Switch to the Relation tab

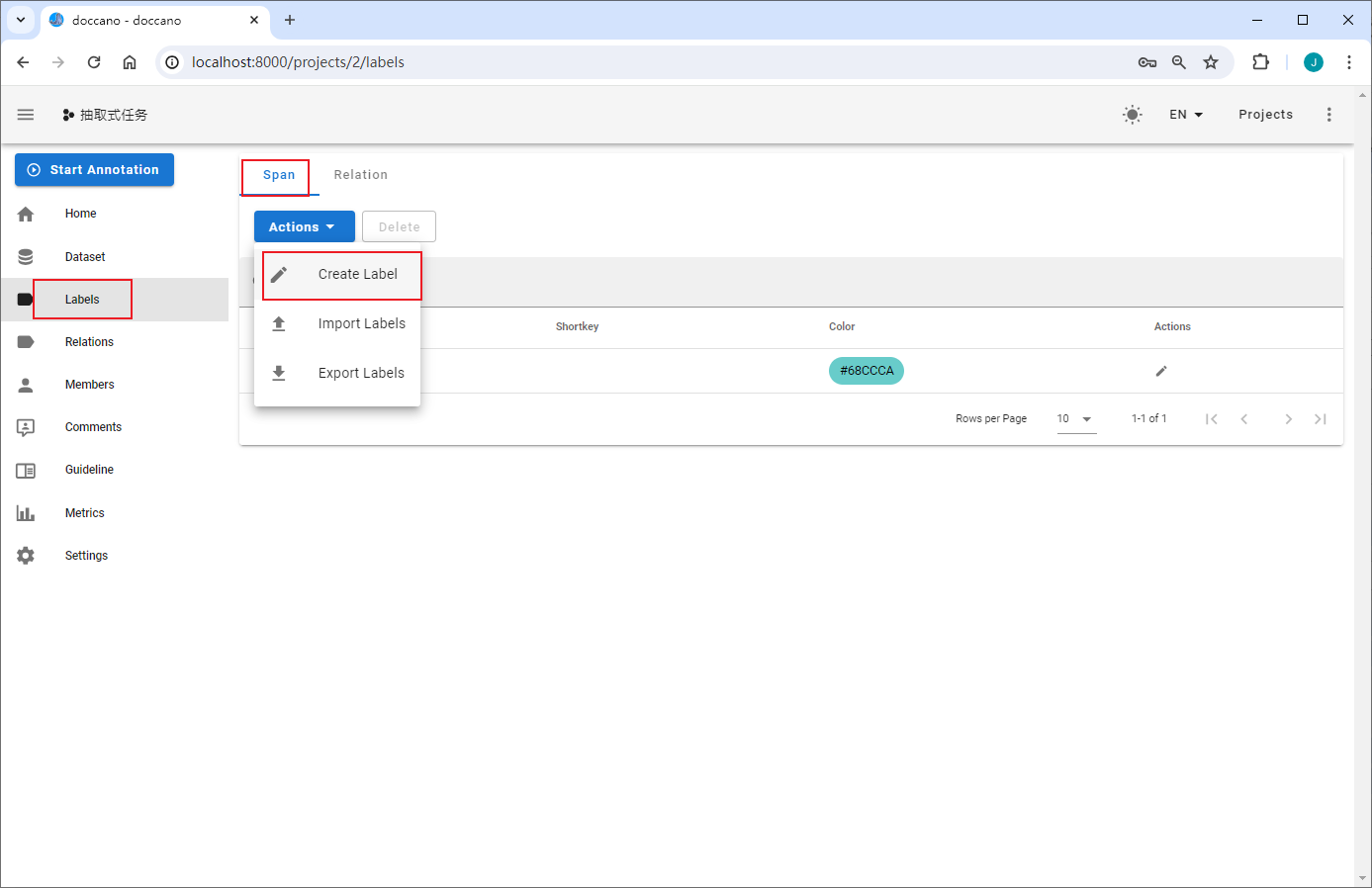tap(360, 174)
